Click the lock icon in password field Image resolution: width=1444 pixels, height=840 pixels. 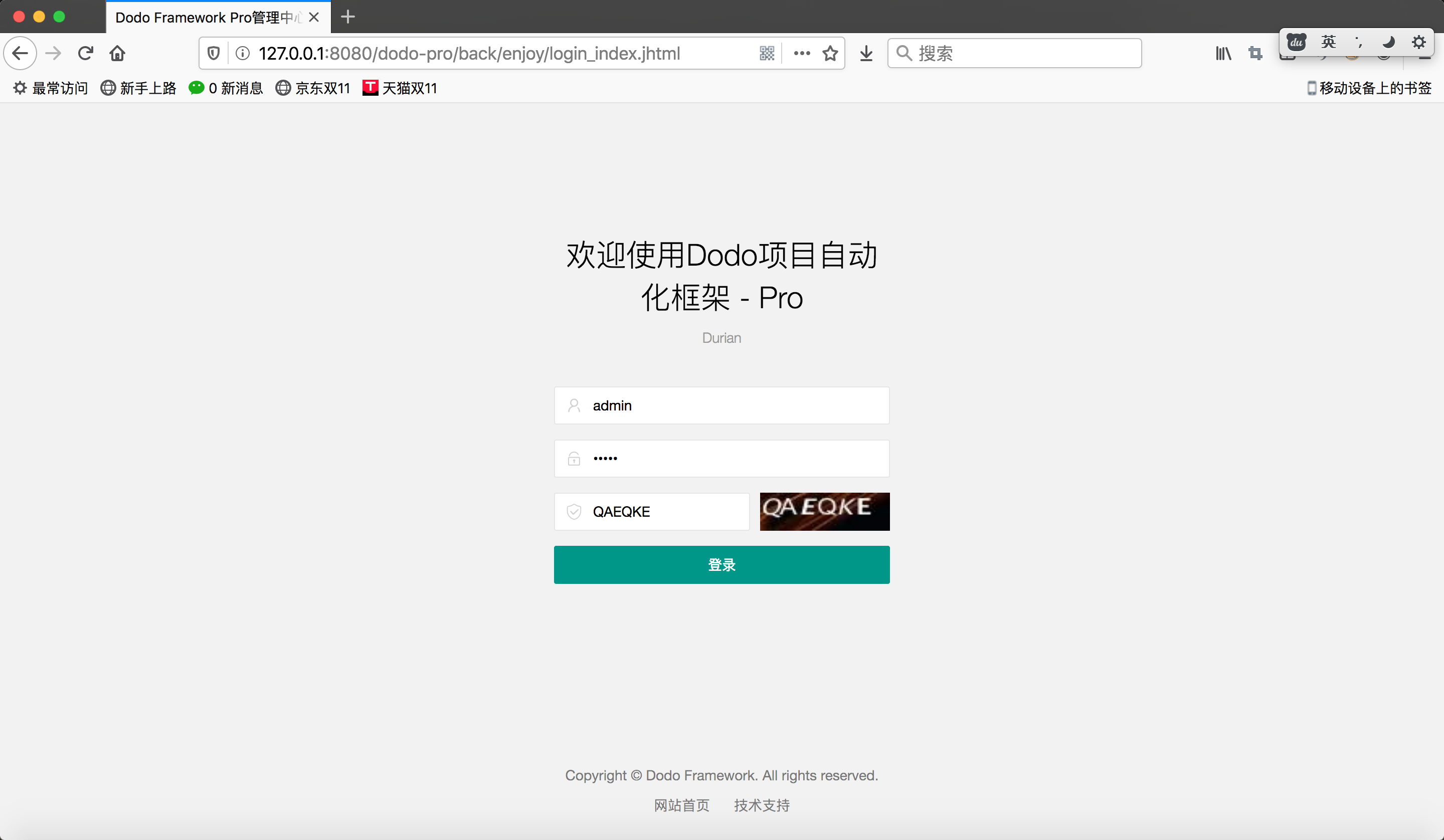click(574, 459)
